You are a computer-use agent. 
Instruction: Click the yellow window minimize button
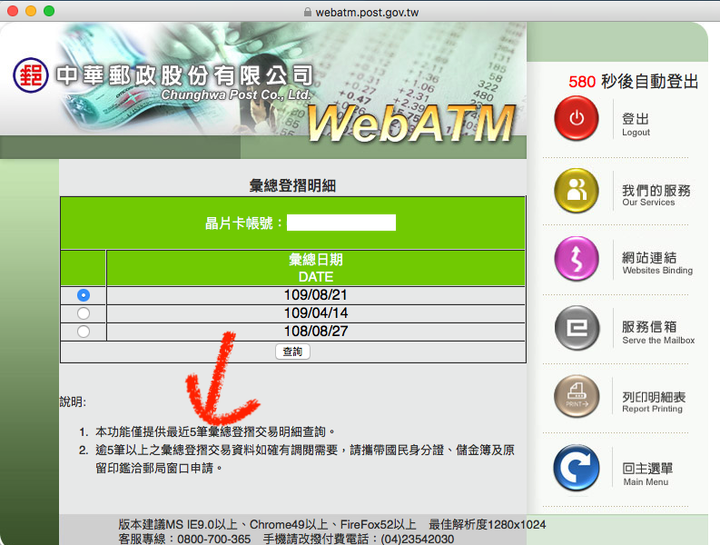click(x=31, y=11)
